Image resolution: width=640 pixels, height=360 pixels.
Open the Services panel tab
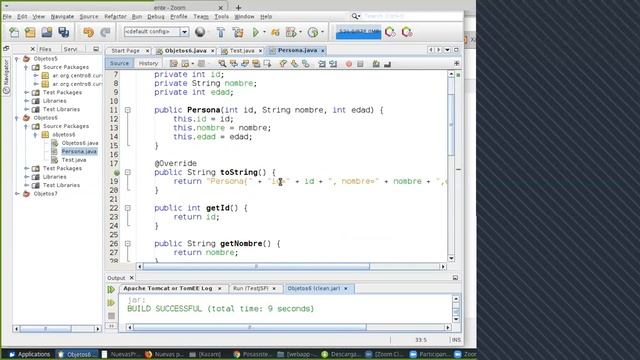pos(70,49)
